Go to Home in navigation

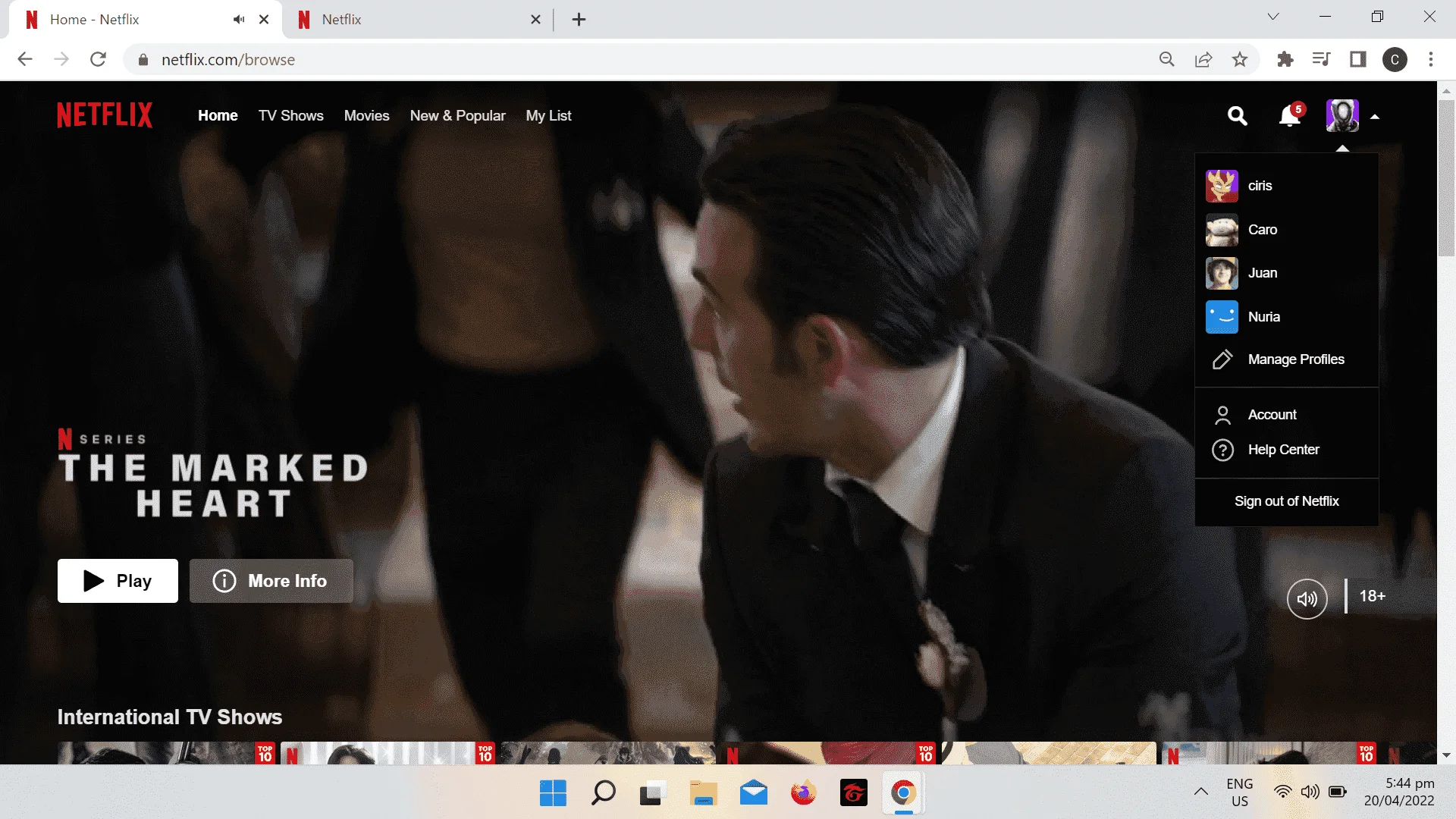click(218, 116)
